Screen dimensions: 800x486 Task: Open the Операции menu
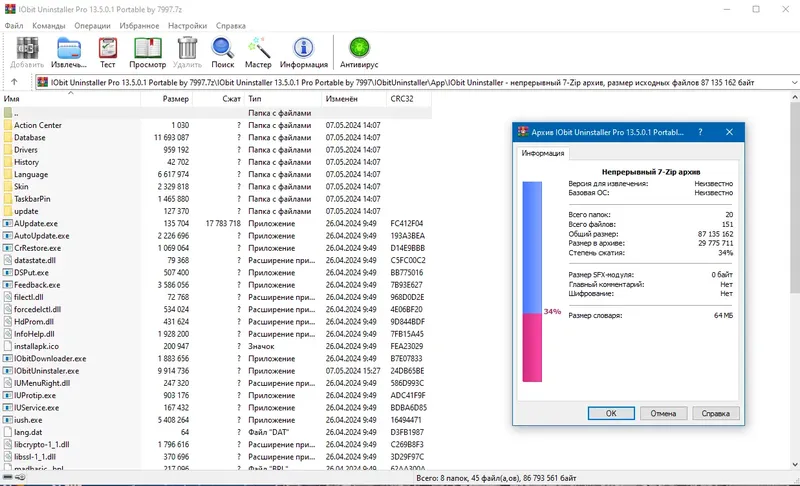pyautogui.click(x=92, y=25)
